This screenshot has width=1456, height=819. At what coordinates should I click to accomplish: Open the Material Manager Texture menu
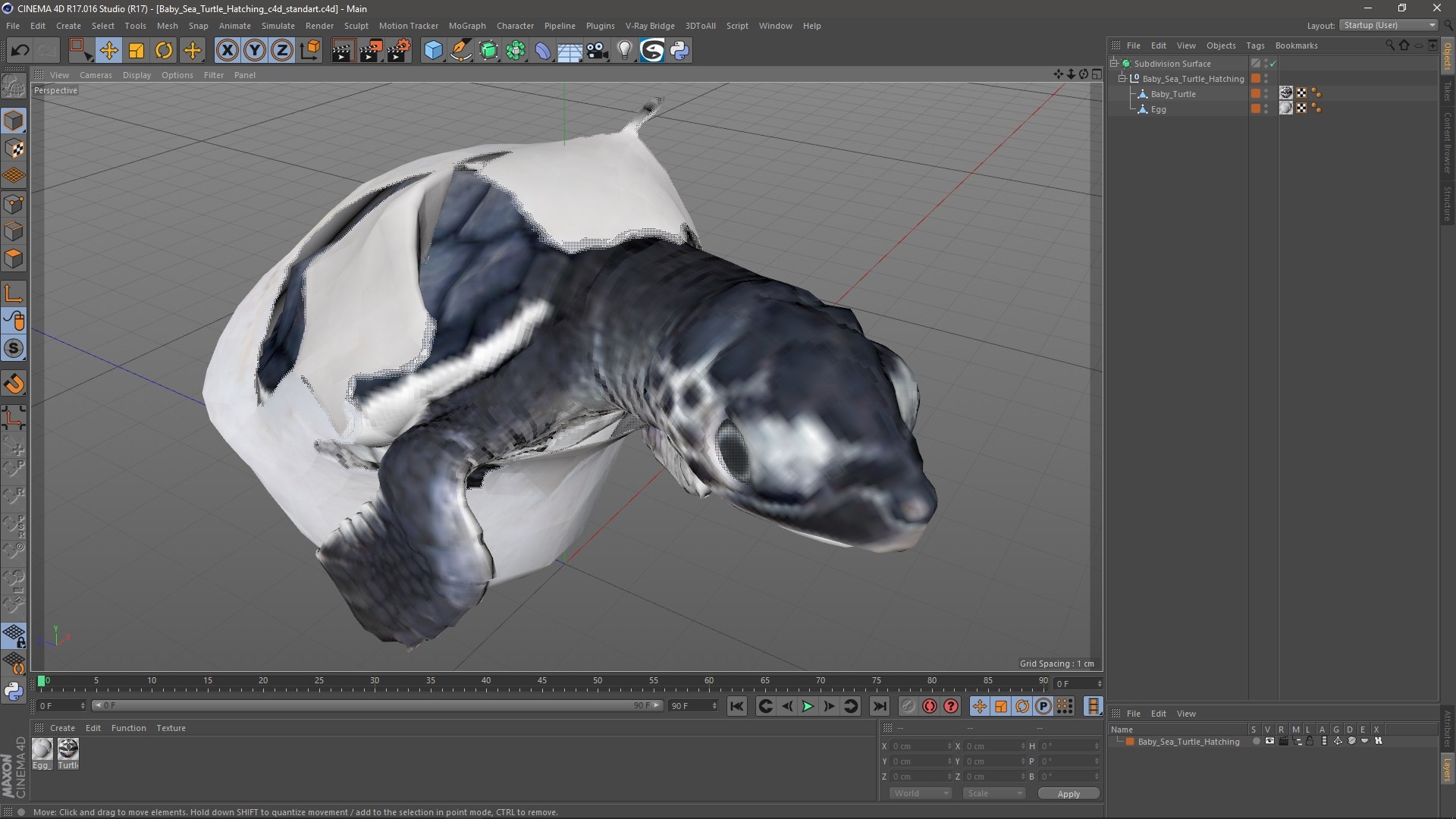tap(171, 728)
